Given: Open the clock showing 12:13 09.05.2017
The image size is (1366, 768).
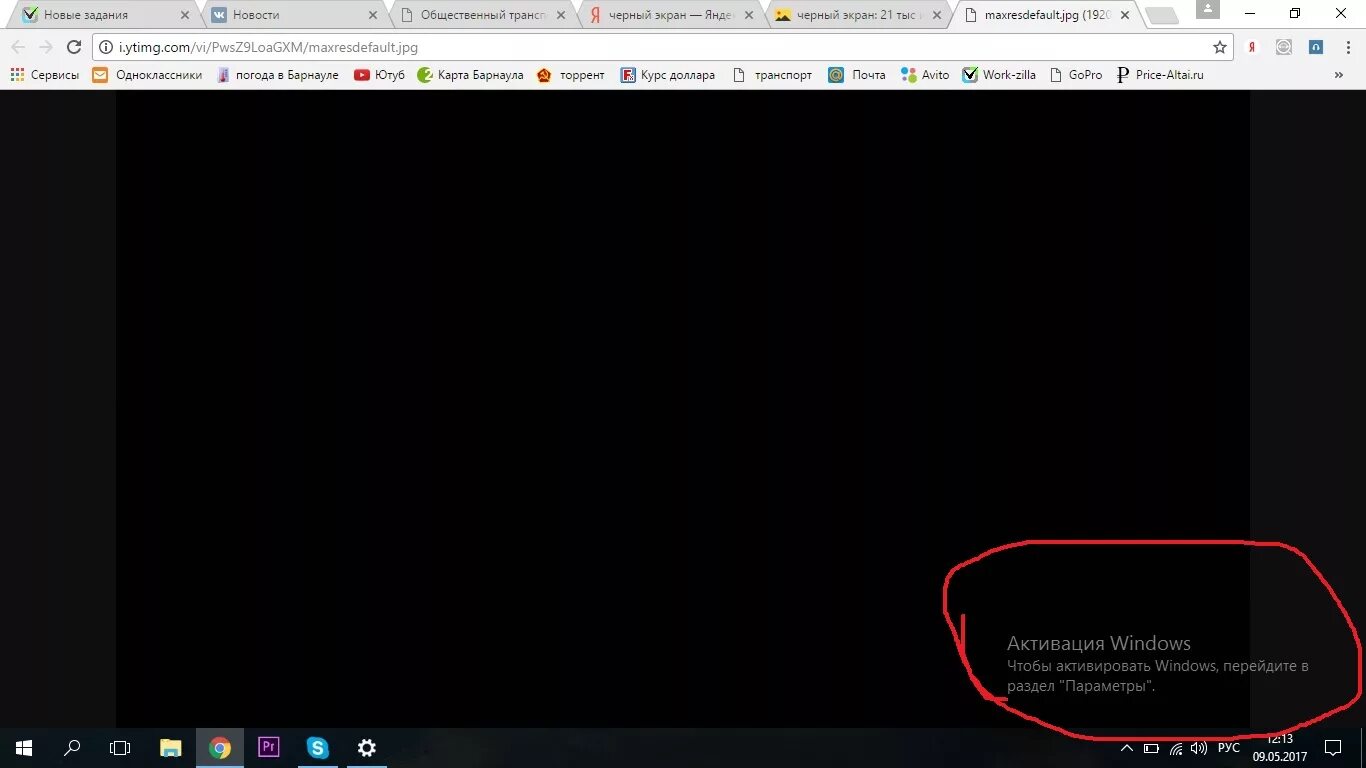Looking at the screenshot, I should point(1281,748).
